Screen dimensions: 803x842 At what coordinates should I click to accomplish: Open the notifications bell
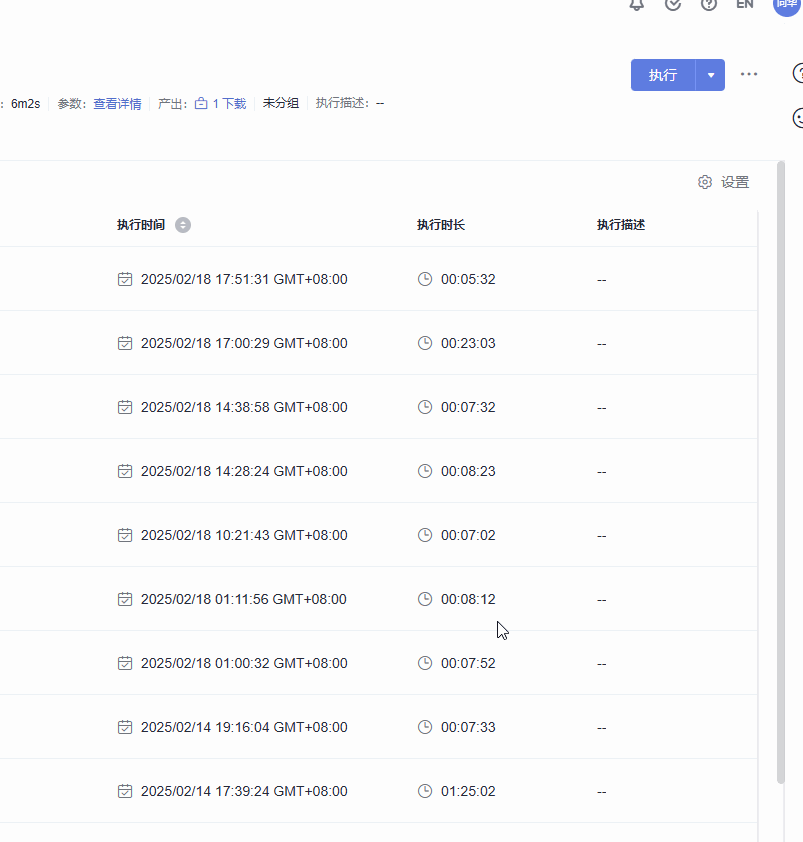[x=637, y=4]
